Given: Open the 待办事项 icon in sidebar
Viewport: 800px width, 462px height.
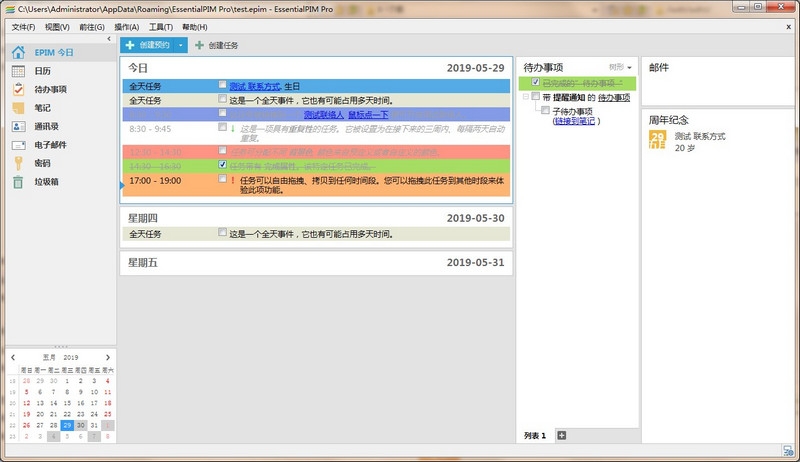Looking at the screenshot, I should (18, 89).
